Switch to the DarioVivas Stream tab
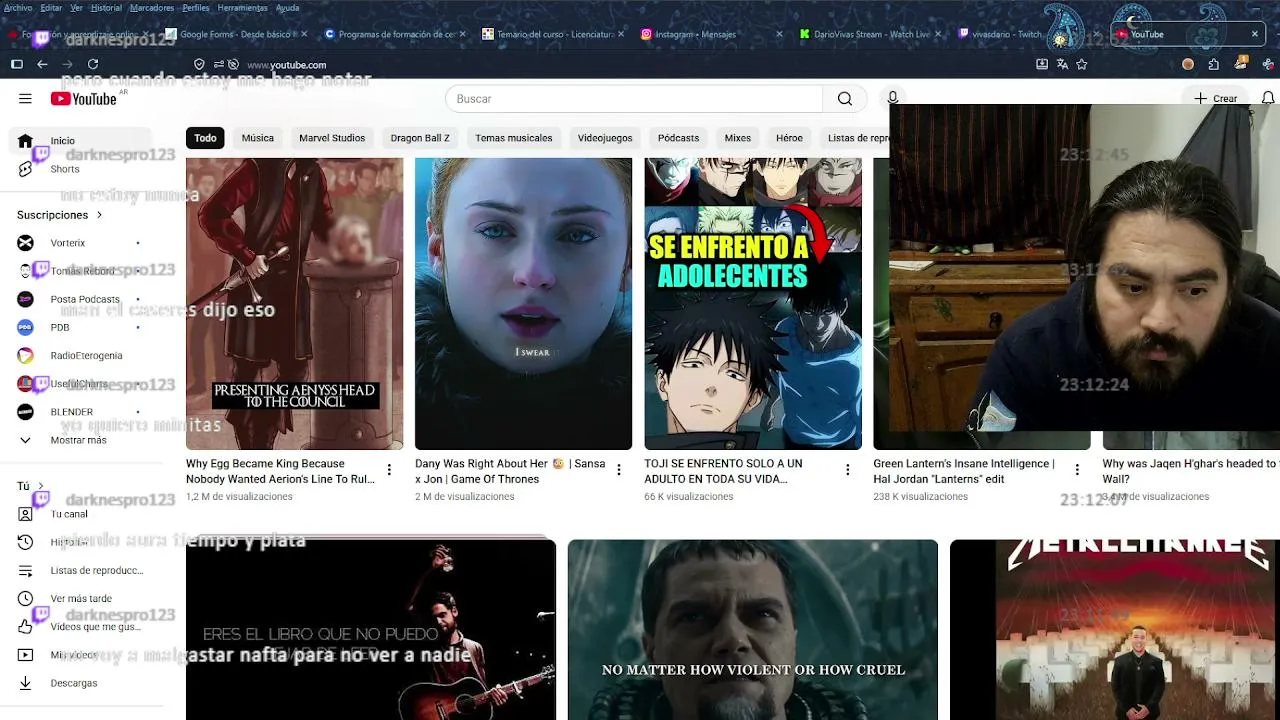The width and height of the screenshot is (1280, 720). (870, 34)
